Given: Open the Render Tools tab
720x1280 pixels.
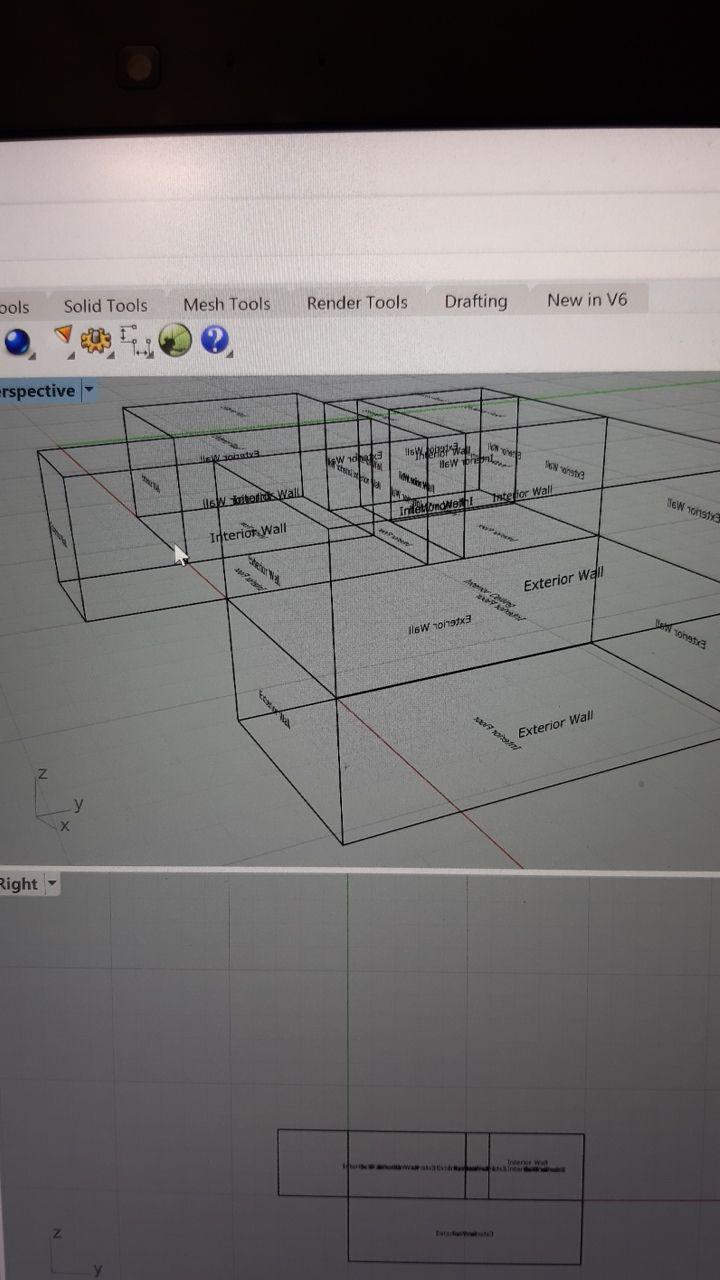Looking at the screenshot, I should (357, 302).
